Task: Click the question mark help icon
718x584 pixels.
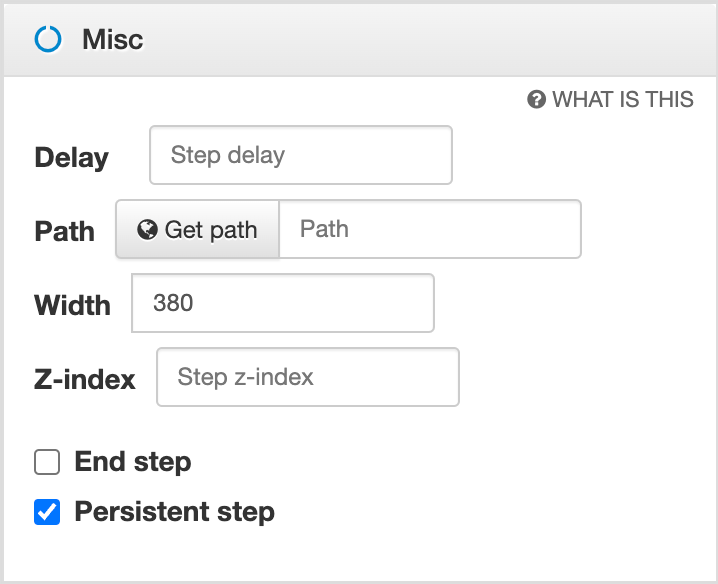Action: (537, 99)
